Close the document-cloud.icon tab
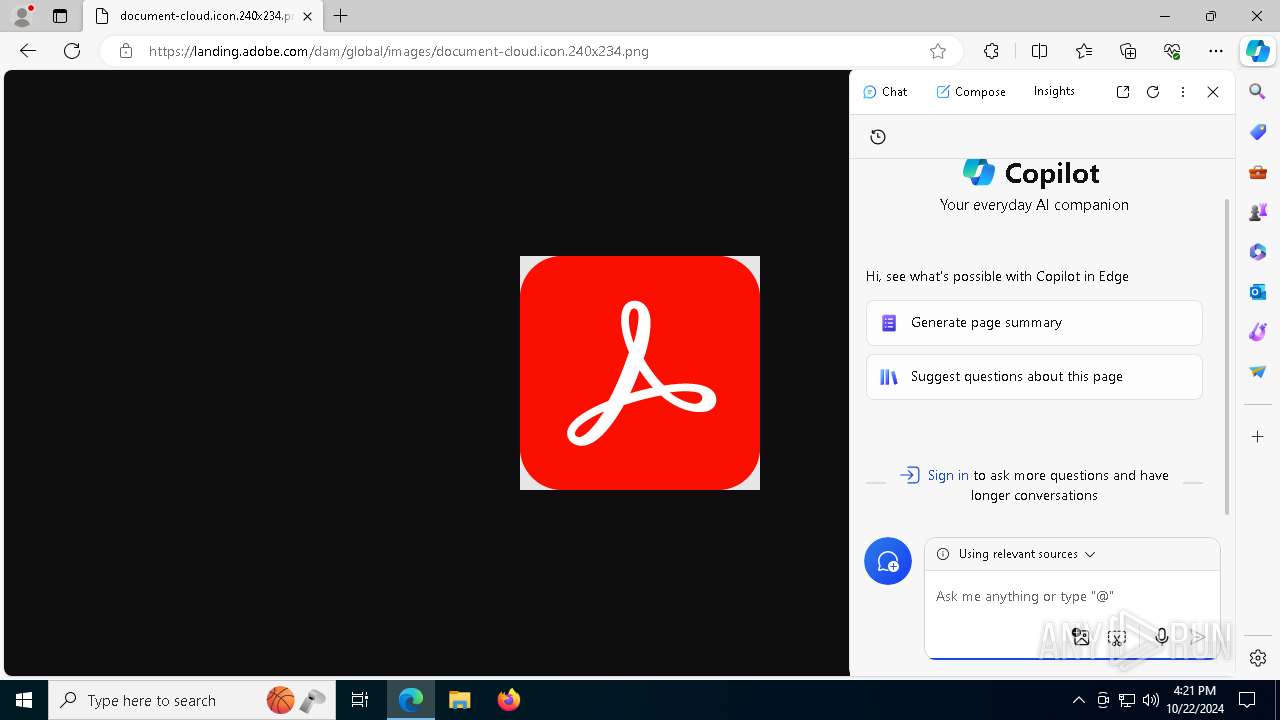The height and width of the screenshot is (720, 1280). (x=307, y=16)
